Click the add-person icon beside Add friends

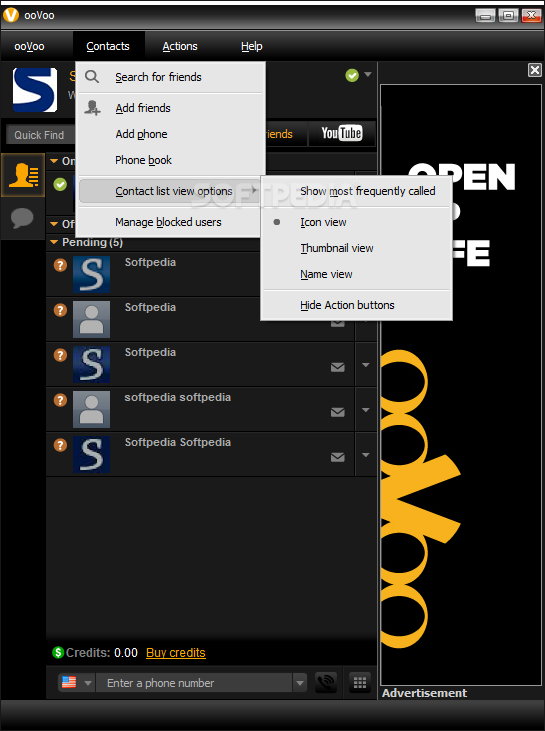[92, 108]
